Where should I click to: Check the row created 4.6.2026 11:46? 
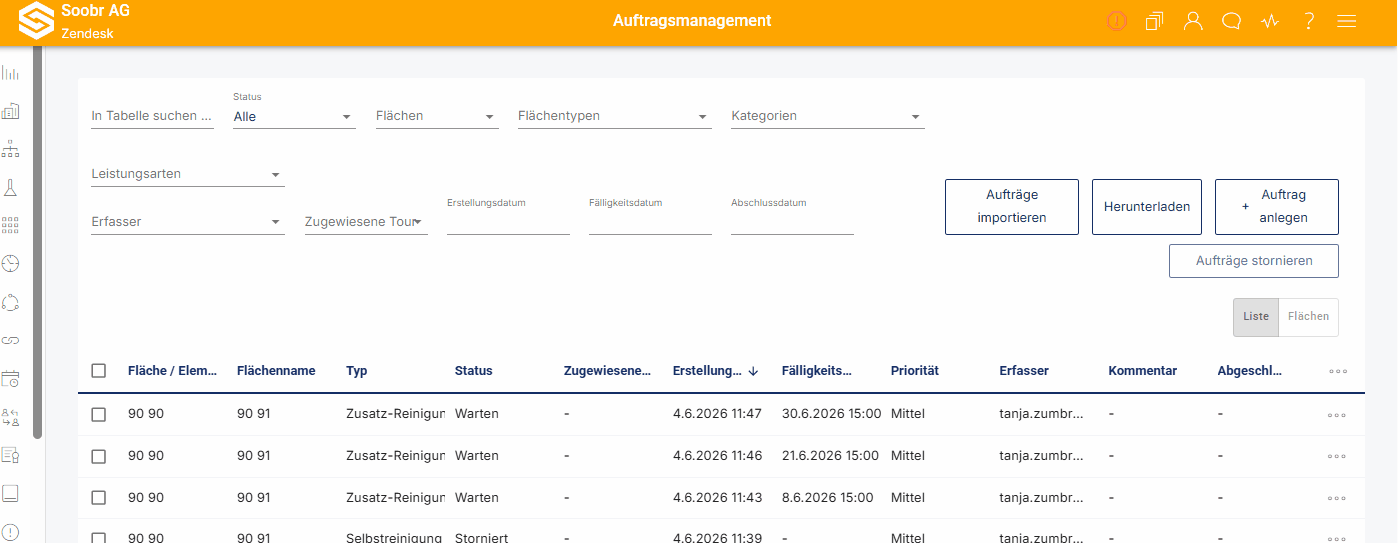point(99,456)
